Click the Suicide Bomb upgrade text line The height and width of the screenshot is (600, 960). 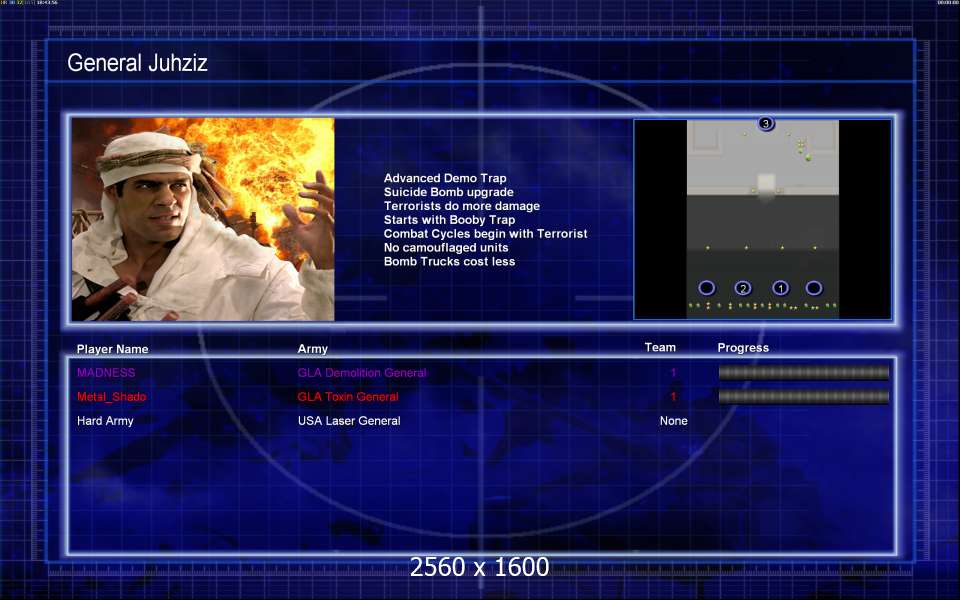pos(449,192)
